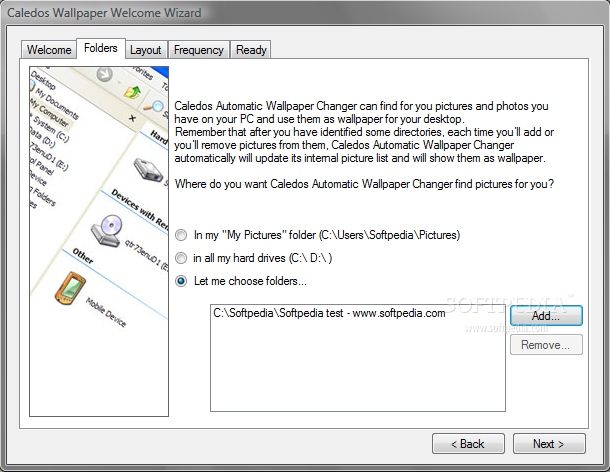The image size is (610, 472).
Task: Proceed with the Next > button
Action: (x=549, y=444)
